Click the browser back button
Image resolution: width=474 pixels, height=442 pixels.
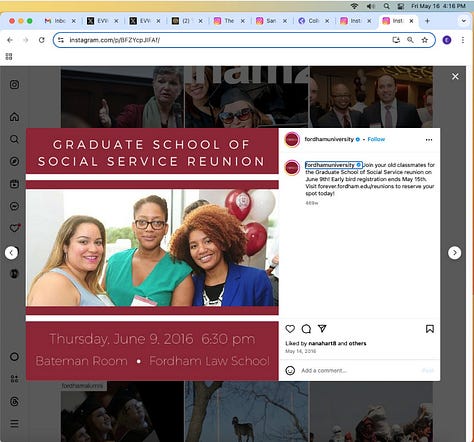tap(10, 40)
